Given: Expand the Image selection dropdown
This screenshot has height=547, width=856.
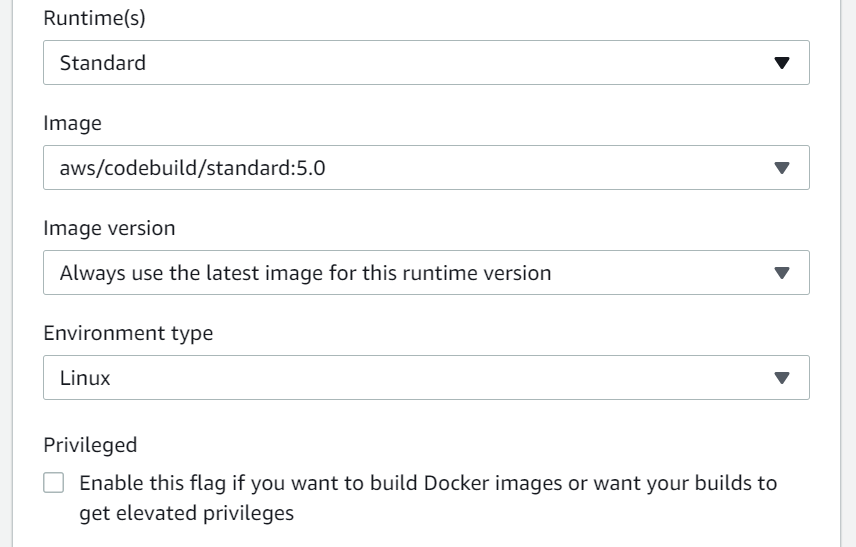Looking at the screenshot, I should coord(426,168).
